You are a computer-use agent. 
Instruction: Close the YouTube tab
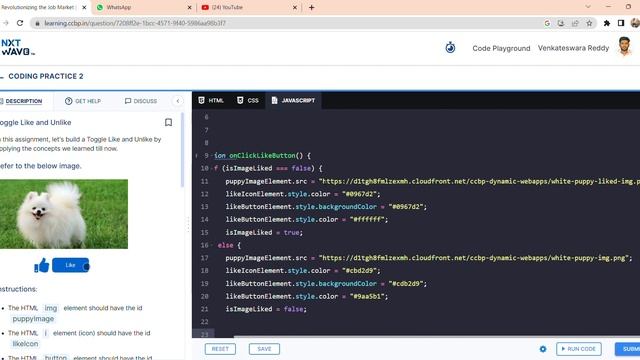(295, 7)
